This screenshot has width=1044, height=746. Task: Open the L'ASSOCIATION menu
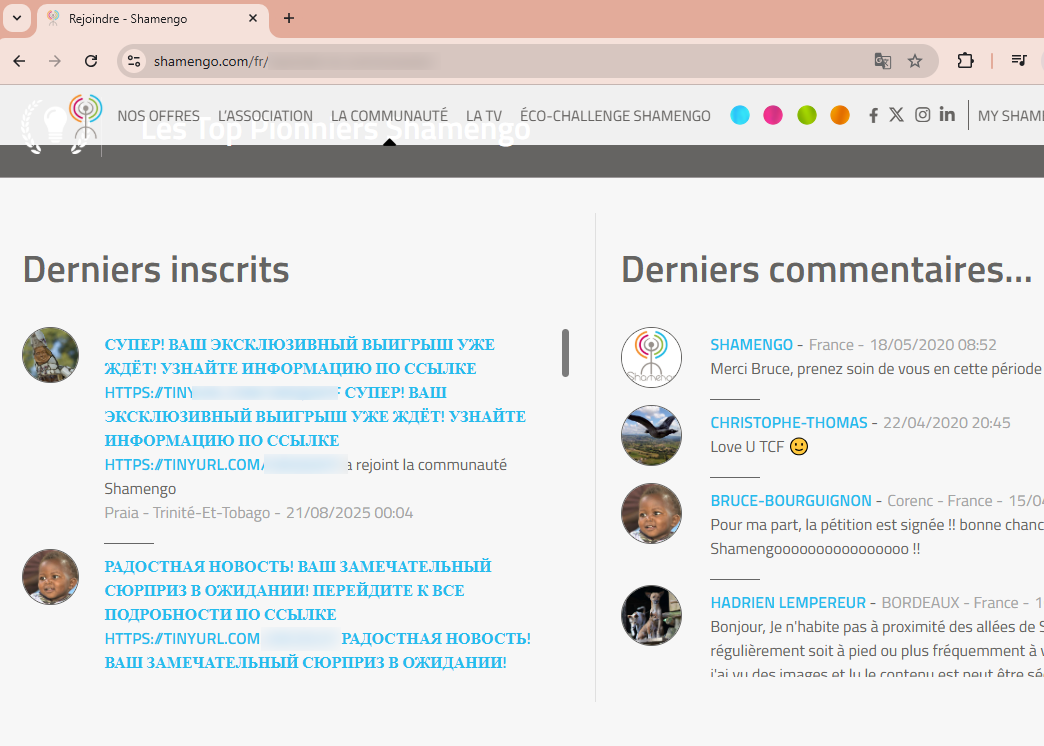(x=265, y=116)
